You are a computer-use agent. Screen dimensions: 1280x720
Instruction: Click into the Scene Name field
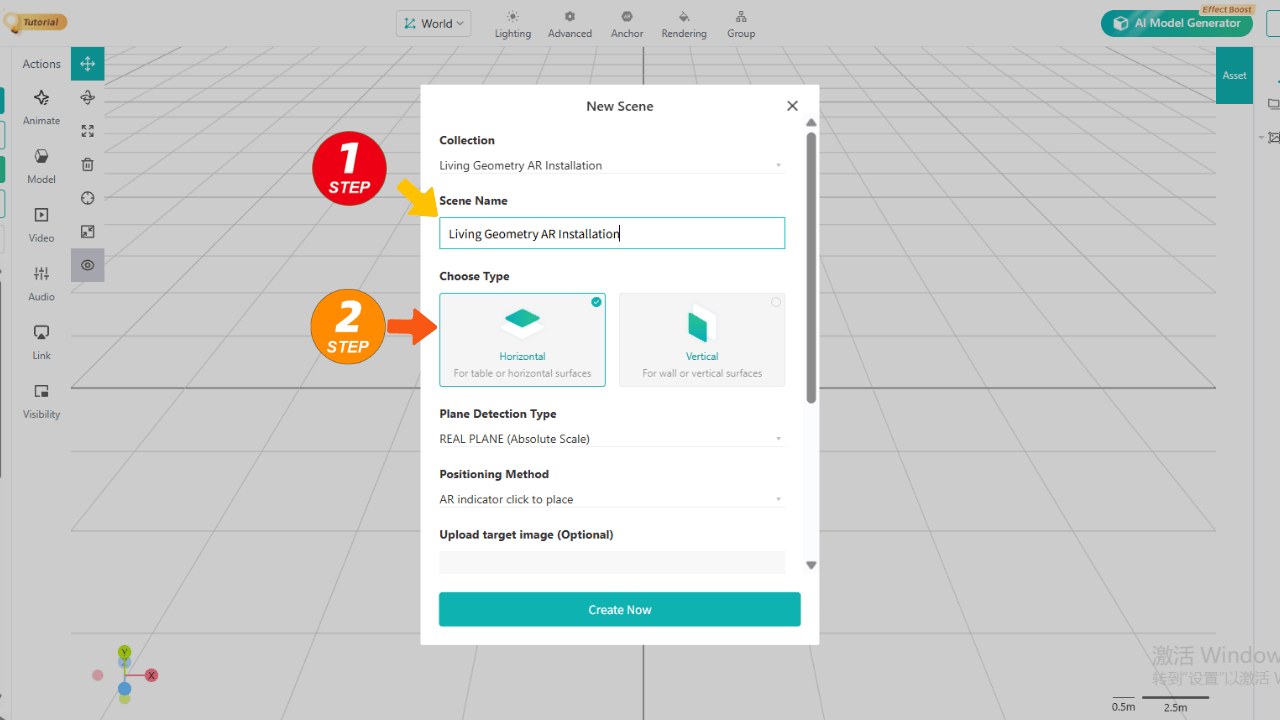pyautogui.click(x=611, y=234)
